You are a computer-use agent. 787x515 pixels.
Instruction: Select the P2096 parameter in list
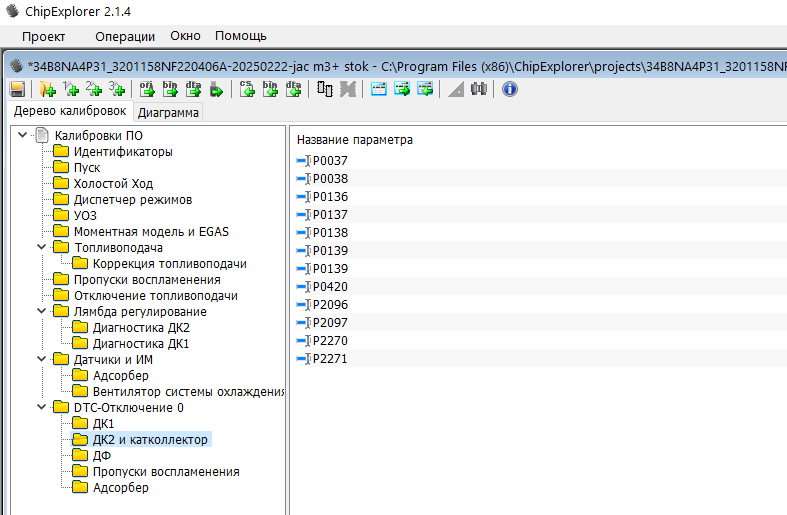(329, 304)
